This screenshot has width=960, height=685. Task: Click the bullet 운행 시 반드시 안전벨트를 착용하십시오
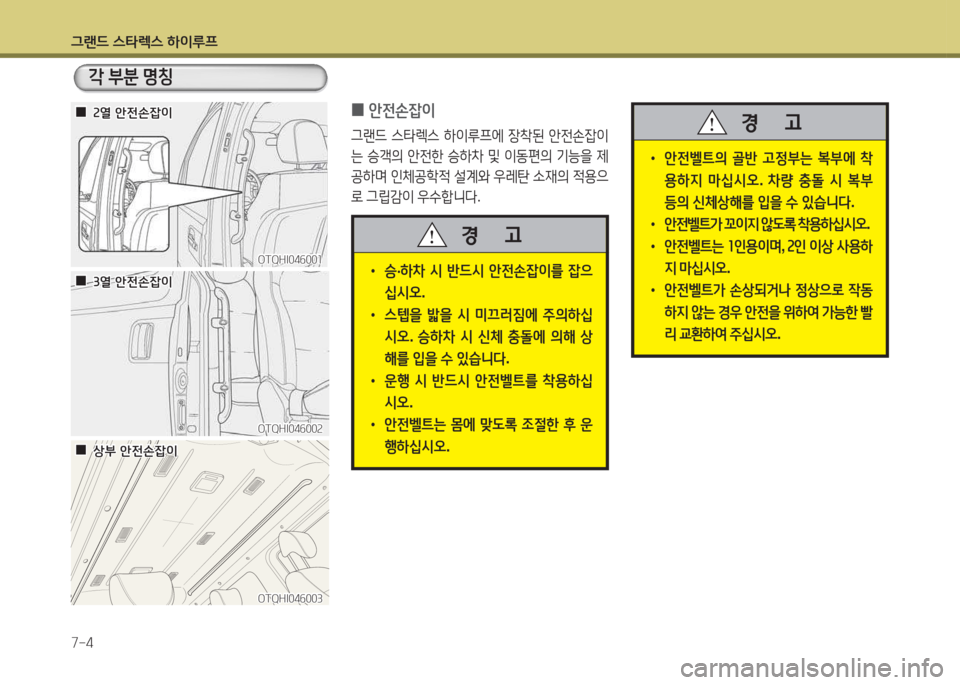482,391
